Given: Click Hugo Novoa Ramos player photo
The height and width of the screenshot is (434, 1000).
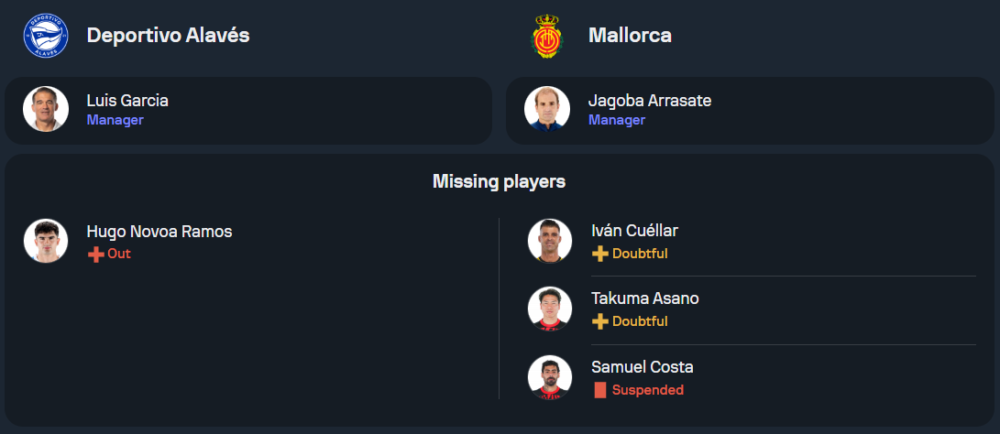Looking at the screenshot, I should [46, 241].
